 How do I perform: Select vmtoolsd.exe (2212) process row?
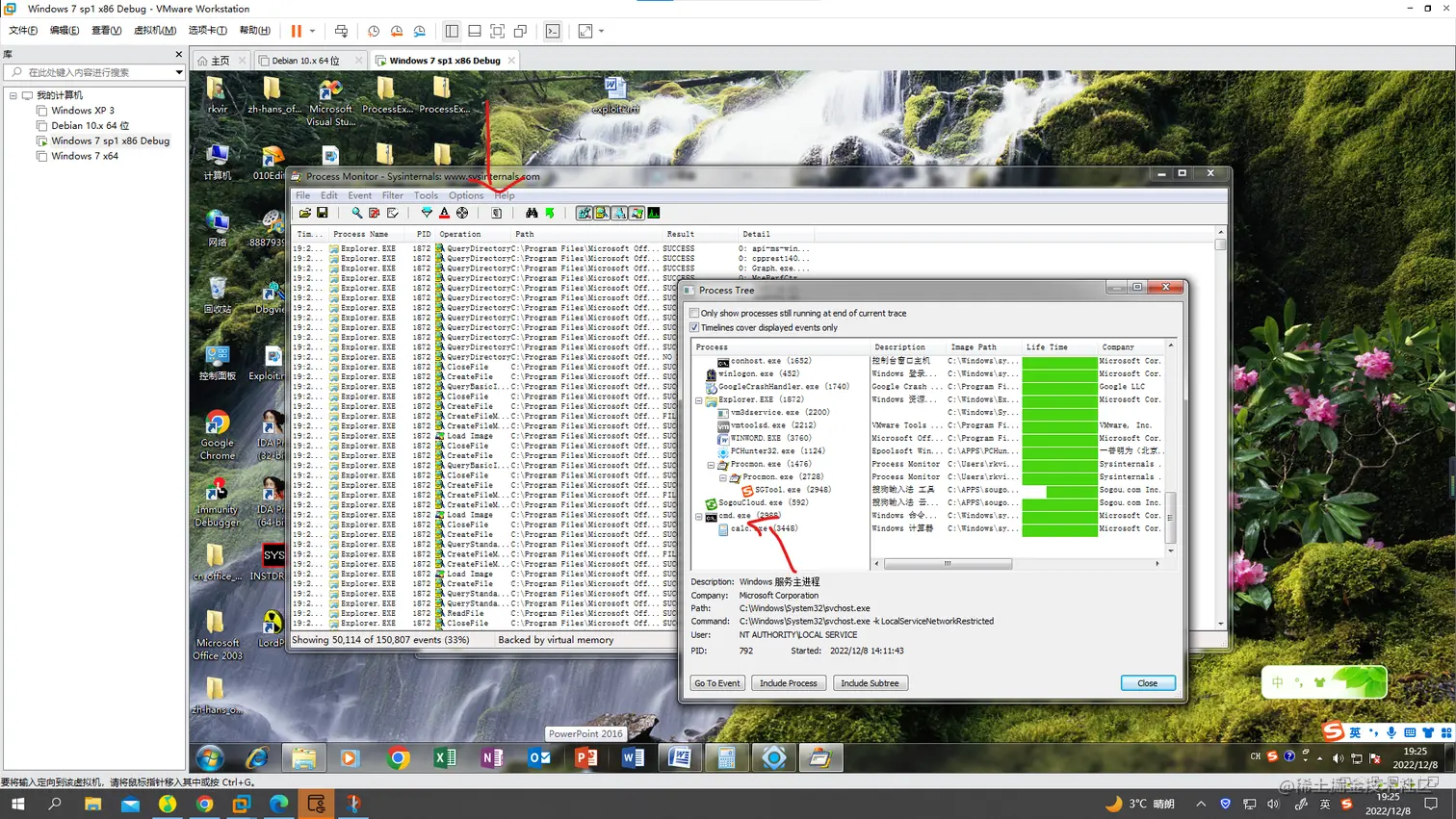click(x=766, y=425)
